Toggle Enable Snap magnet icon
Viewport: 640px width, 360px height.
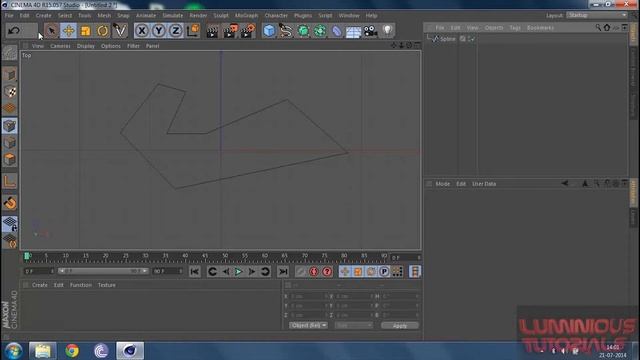10,203
